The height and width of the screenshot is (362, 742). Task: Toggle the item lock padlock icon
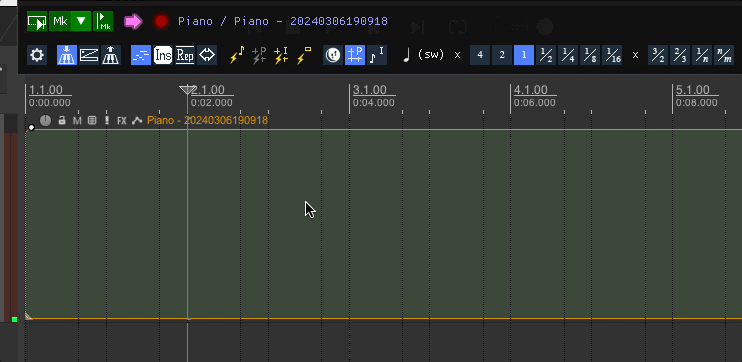[x=62, y=120]
